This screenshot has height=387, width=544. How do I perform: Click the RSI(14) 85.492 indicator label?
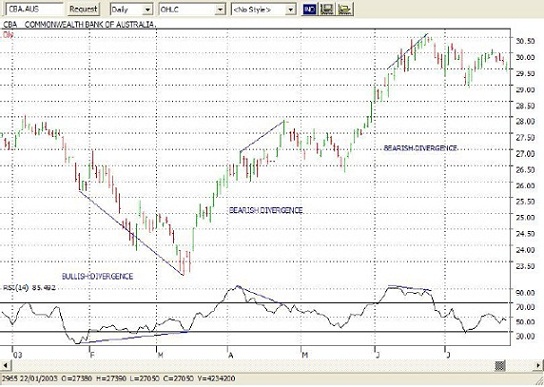coord(29,287)
